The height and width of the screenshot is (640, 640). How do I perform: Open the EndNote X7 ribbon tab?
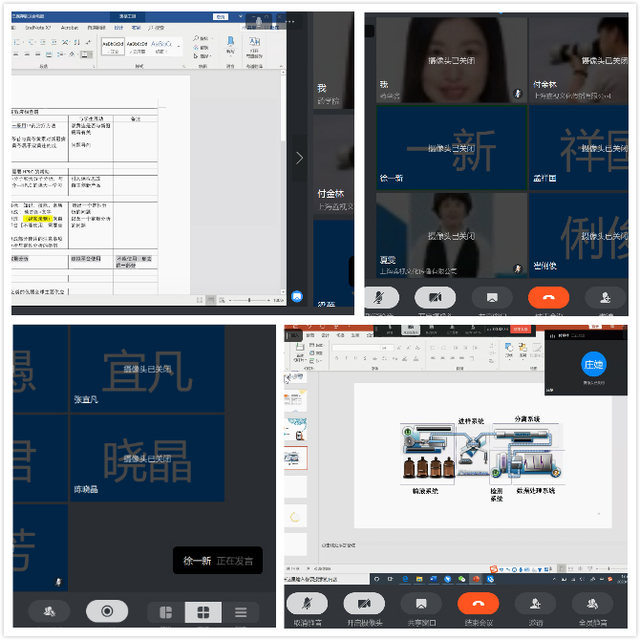[35, 28]
